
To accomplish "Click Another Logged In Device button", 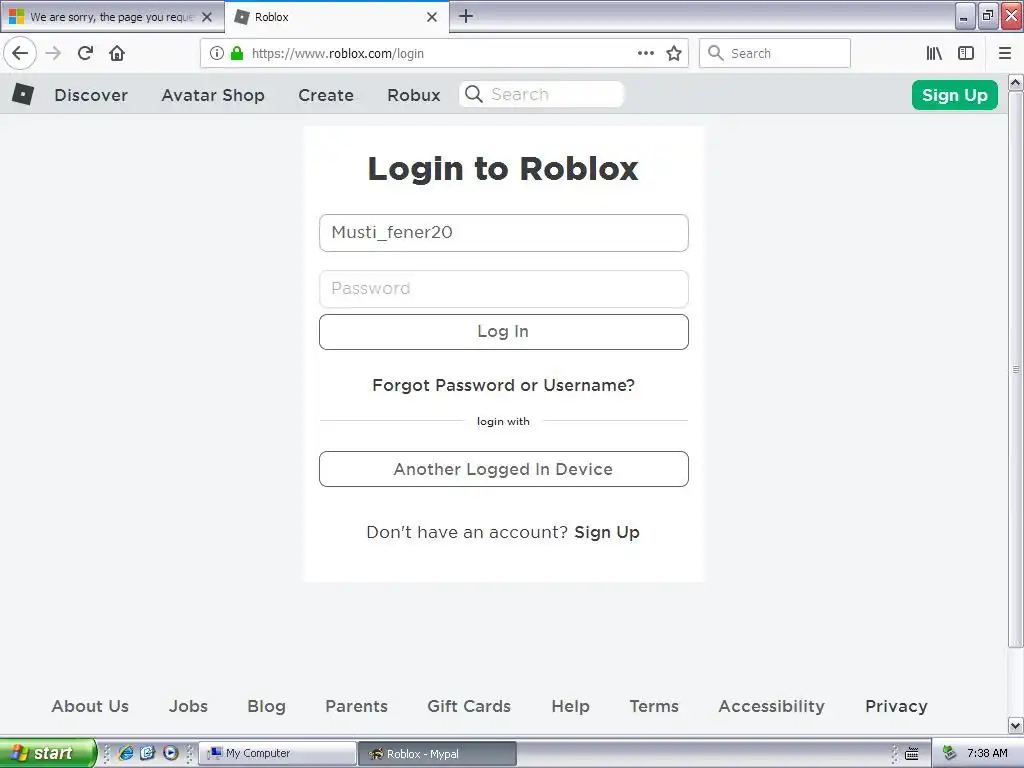I will pos(504,469).
